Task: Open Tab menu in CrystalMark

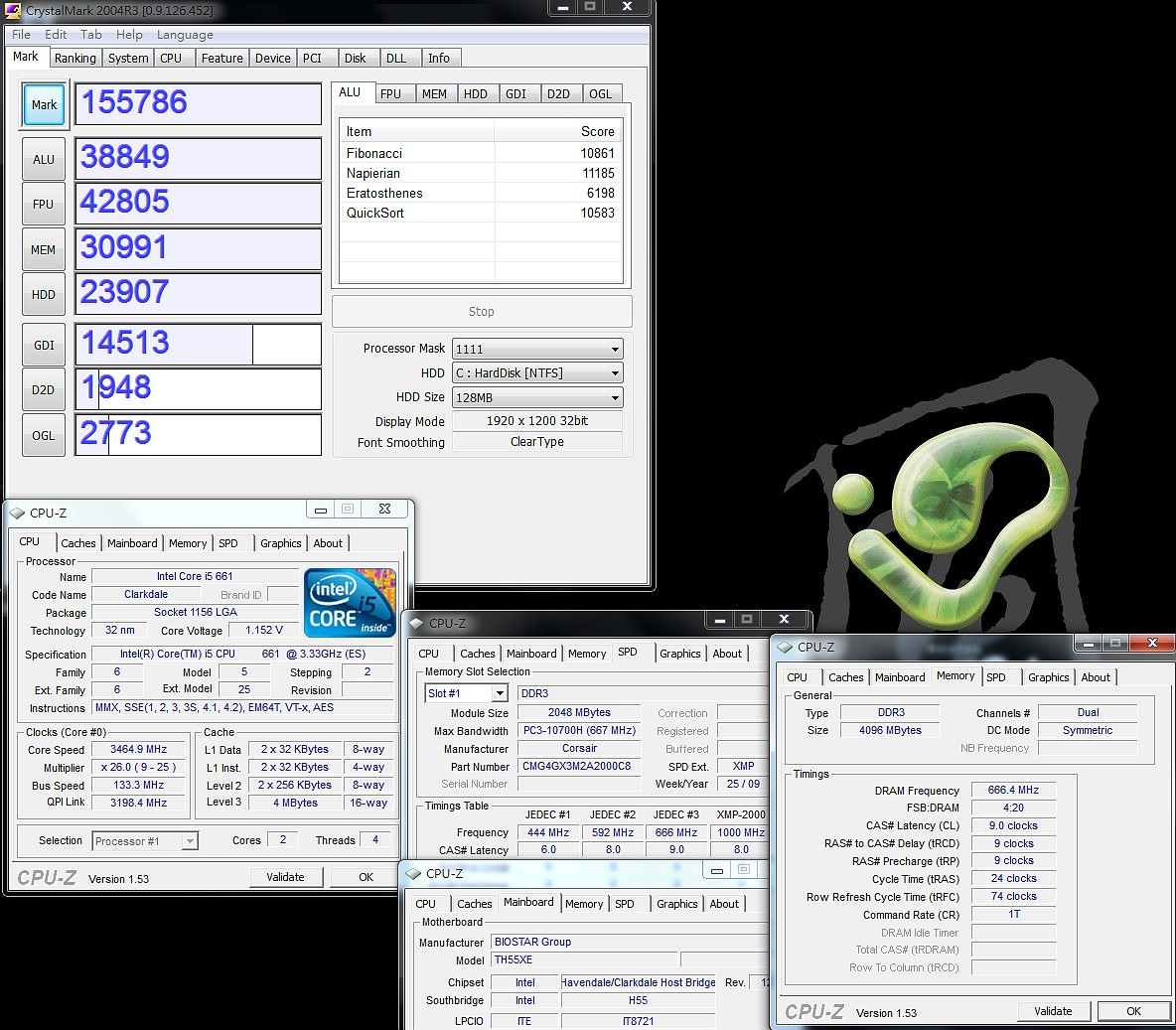Action: [x=90, y=35]
